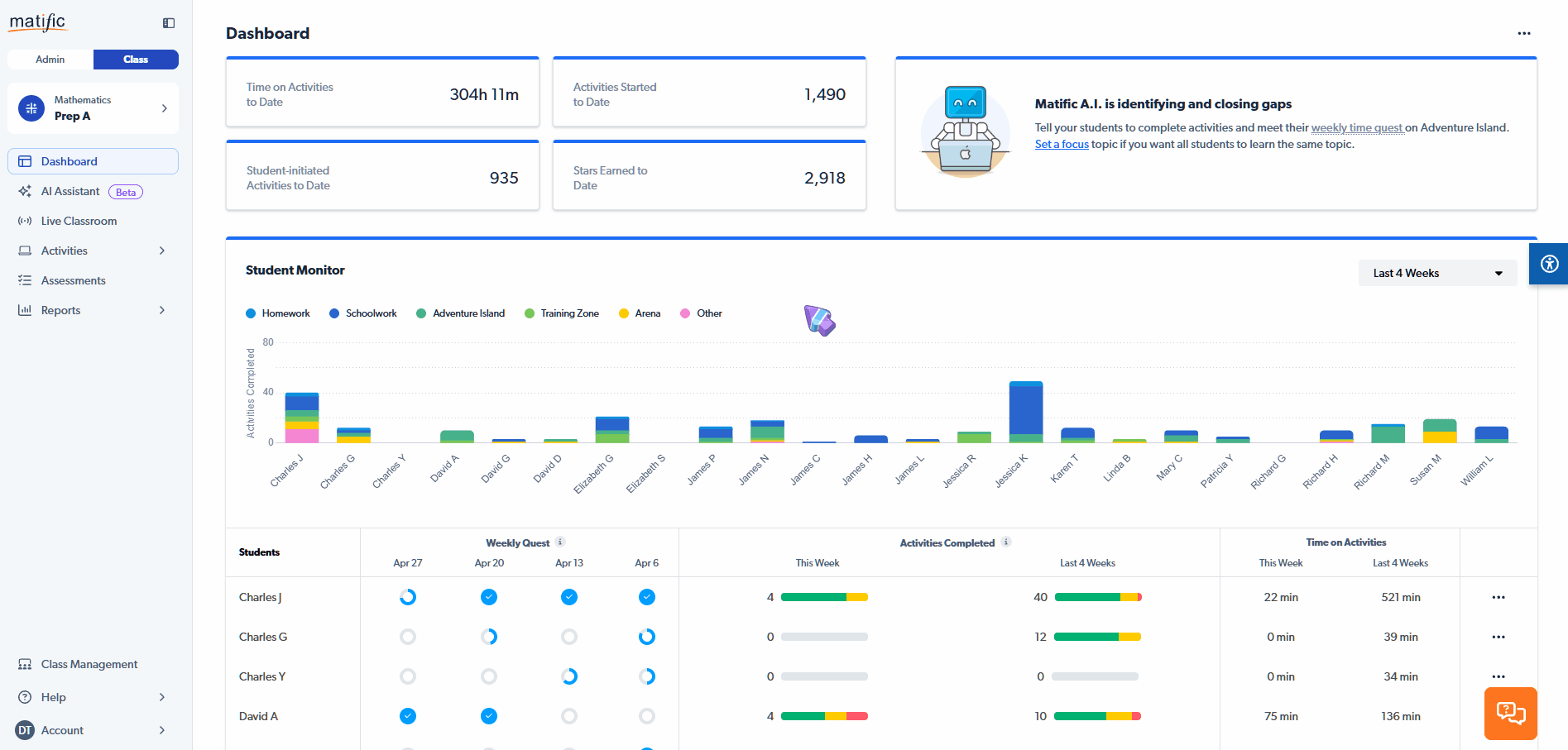
Task: Open the orange chat support button
Action: tap(1510, 713)
